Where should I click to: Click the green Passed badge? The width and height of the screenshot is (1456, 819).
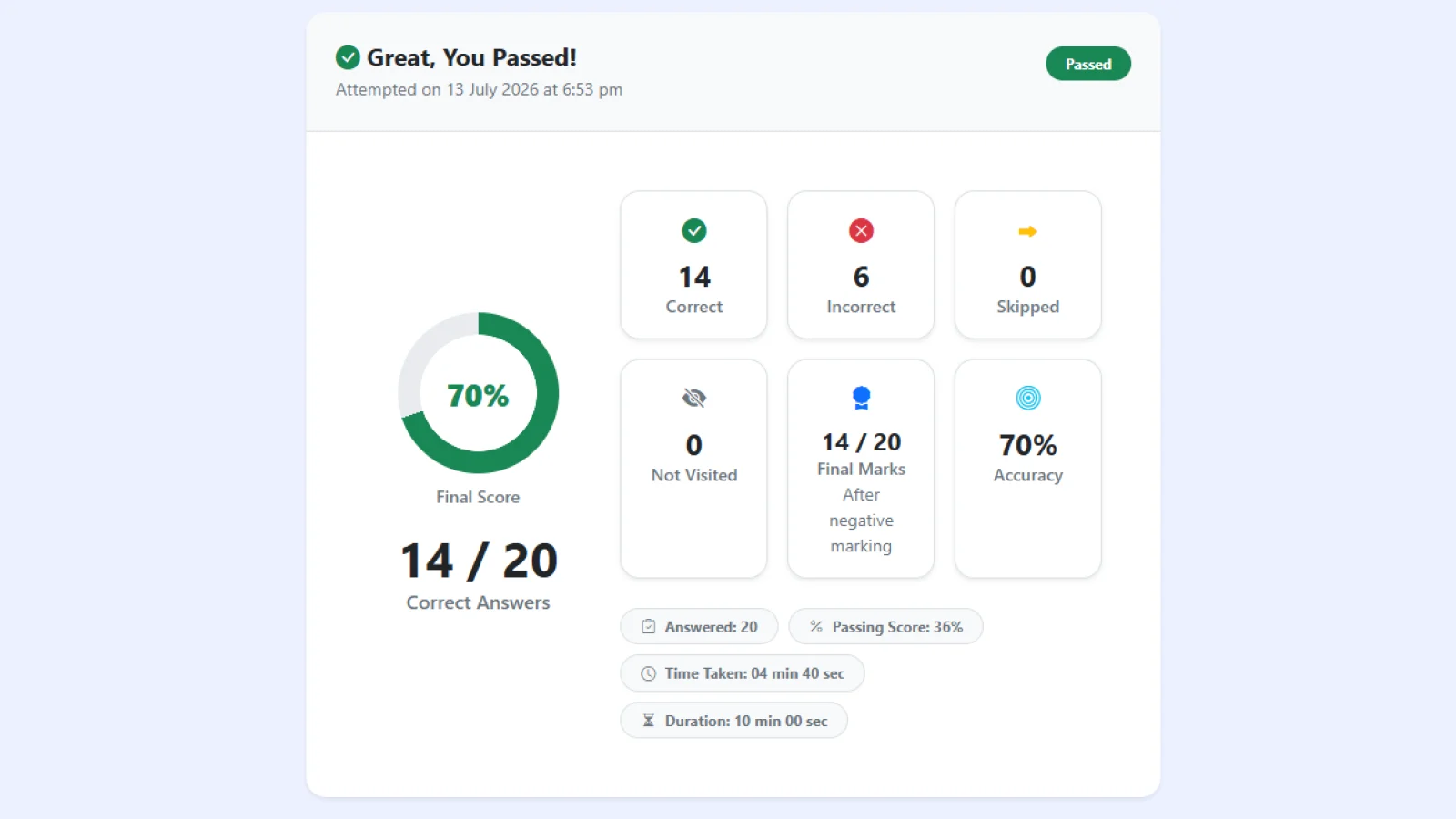tap(1088, 64)
